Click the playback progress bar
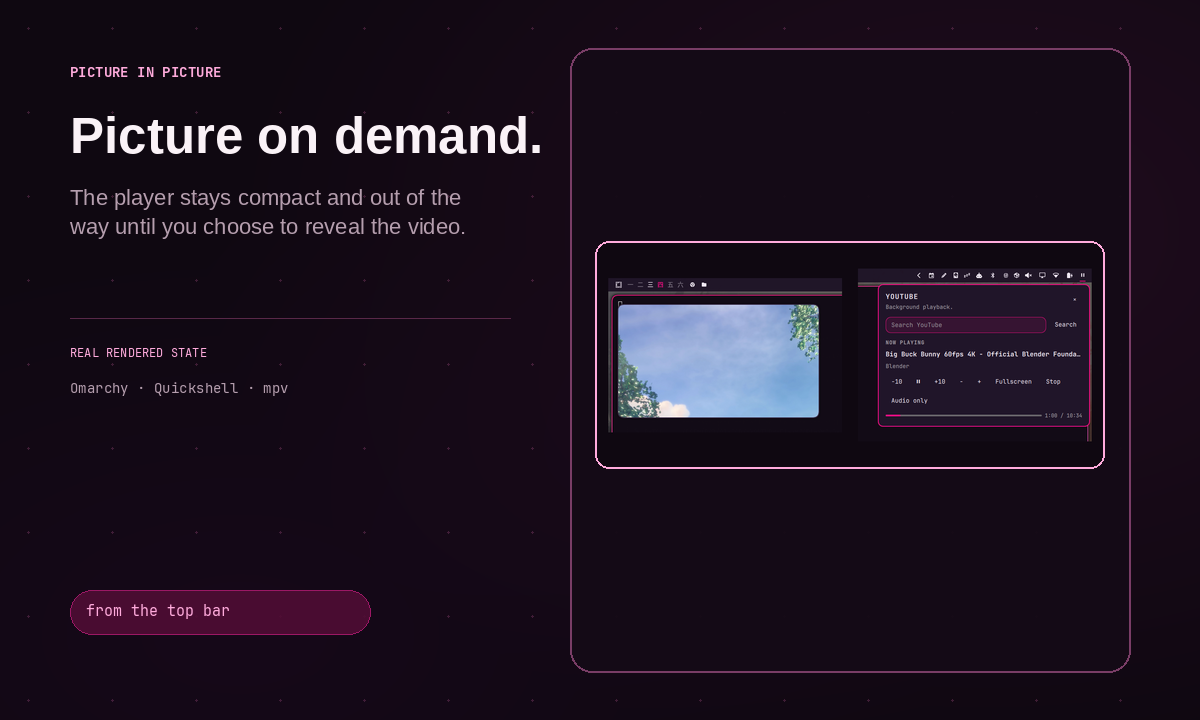Image resolution: width=1200 pixels, height=720 pixels. 964,415
